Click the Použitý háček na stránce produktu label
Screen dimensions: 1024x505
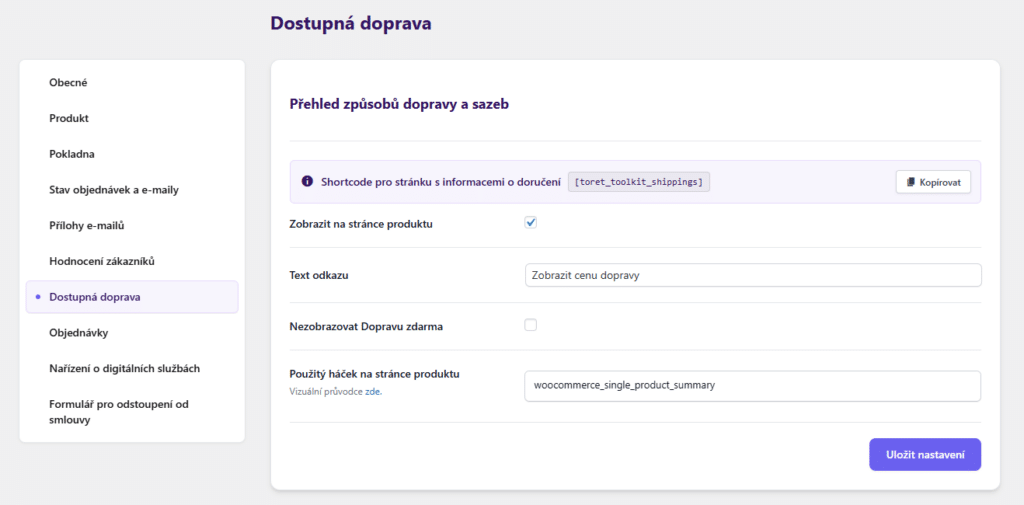[374, 374]
